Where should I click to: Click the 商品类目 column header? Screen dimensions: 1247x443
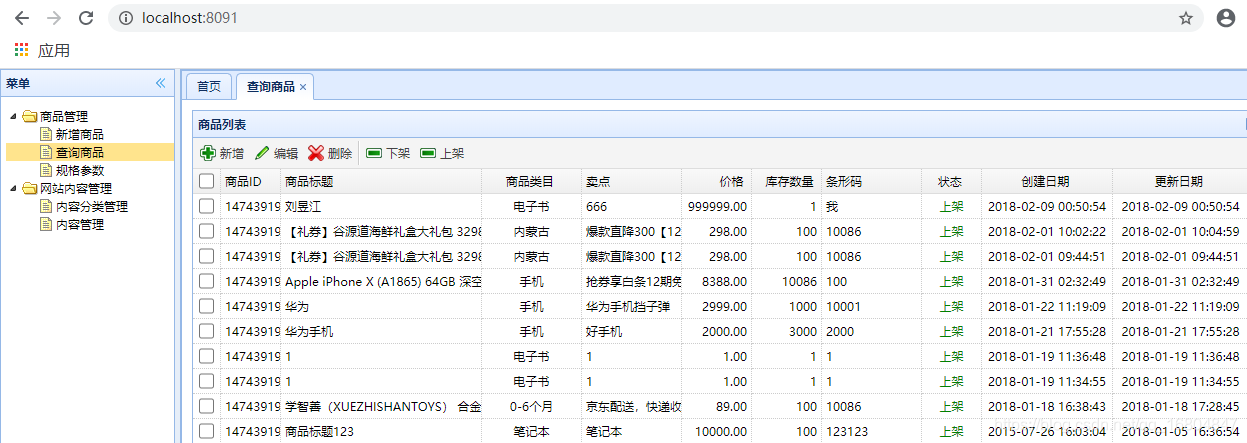pos(530,181)
